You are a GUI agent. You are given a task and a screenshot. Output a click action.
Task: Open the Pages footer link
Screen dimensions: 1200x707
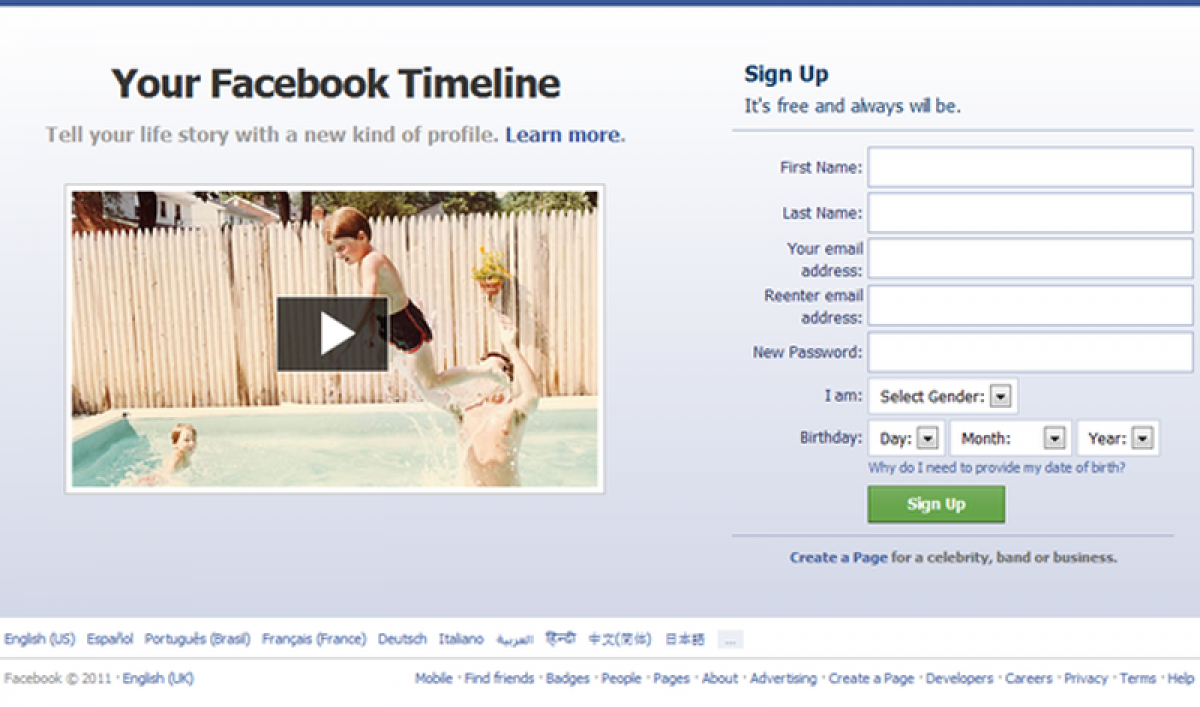click(x=672, y=678)
